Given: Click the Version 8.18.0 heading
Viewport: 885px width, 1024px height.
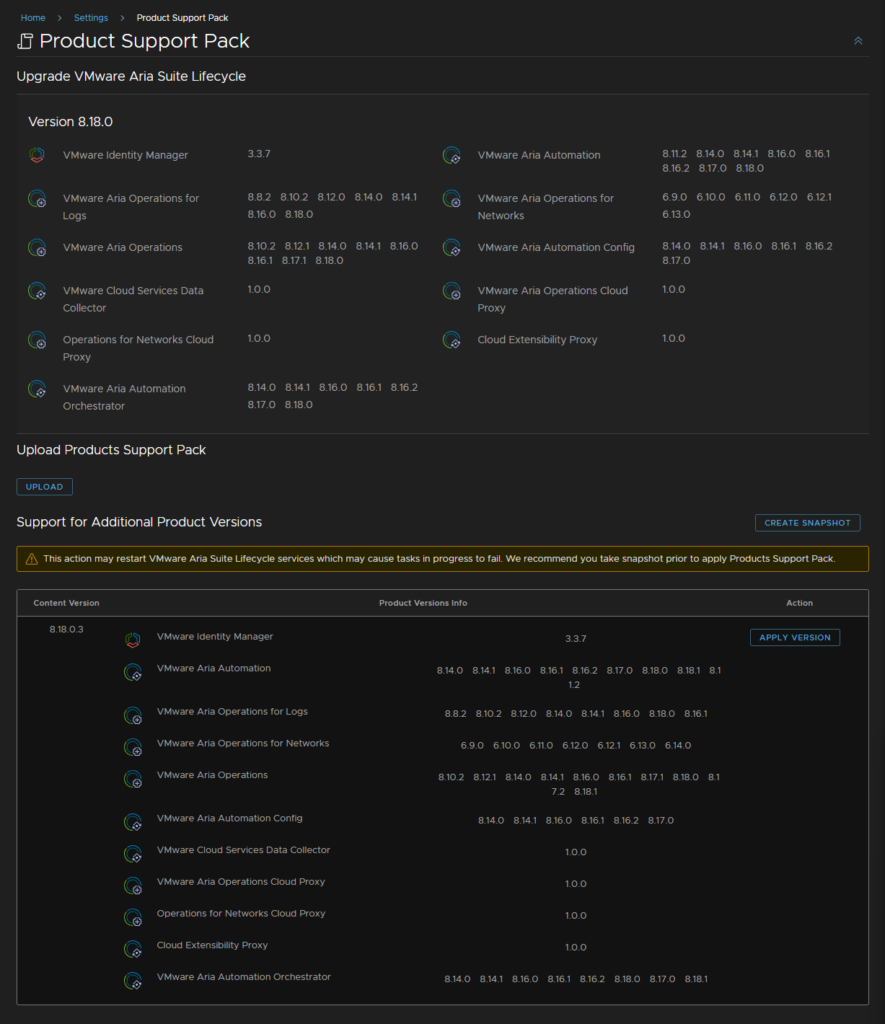Looking at the screenshot, I should 71,122.
